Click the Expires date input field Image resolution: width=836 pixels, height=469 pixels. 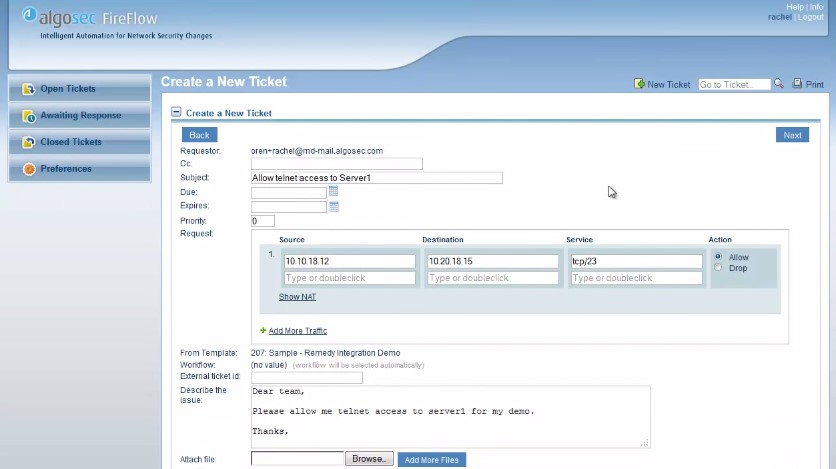288,207
